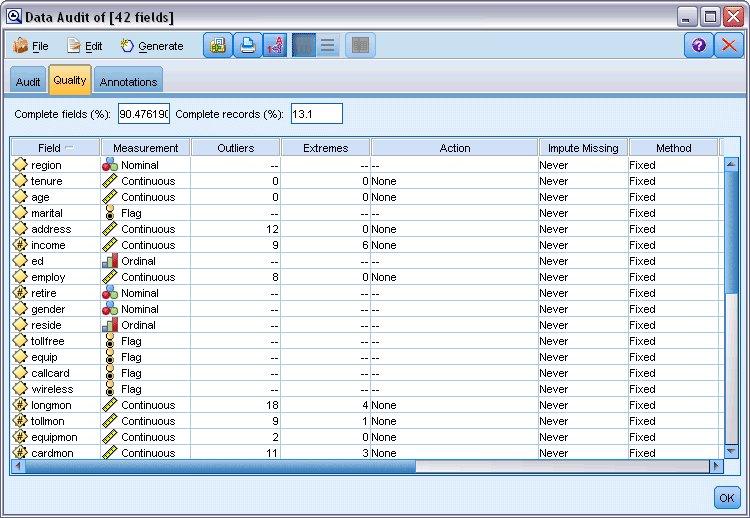Click the Complete records percentage box
Image resolution: width=750 pixels, height=518 pixels.
coord(317,114)
